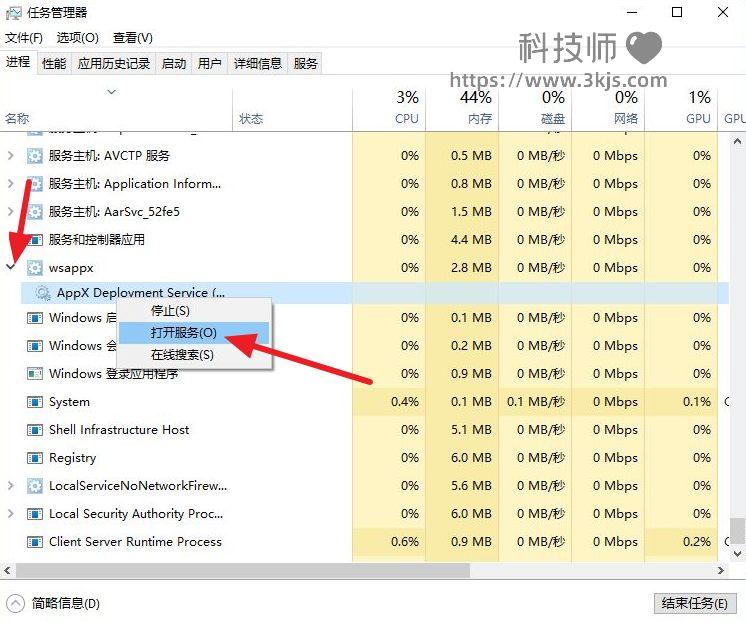Screen dimensions: 746x627
Task: Choose 打开服务(O) in the context menu
Action: [194, 333]
